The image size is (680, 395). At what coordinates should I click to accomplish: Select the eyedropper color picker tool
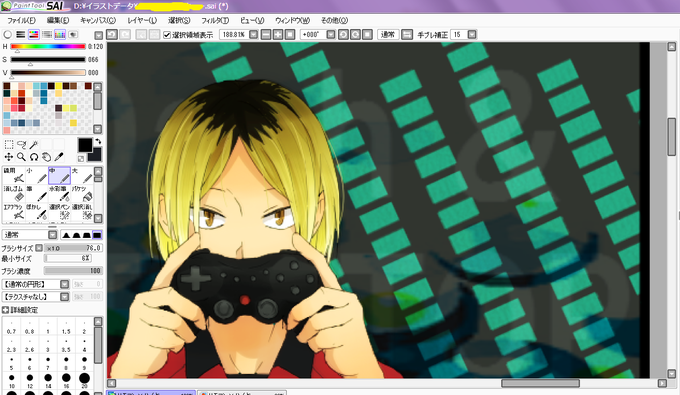(59, 157)
